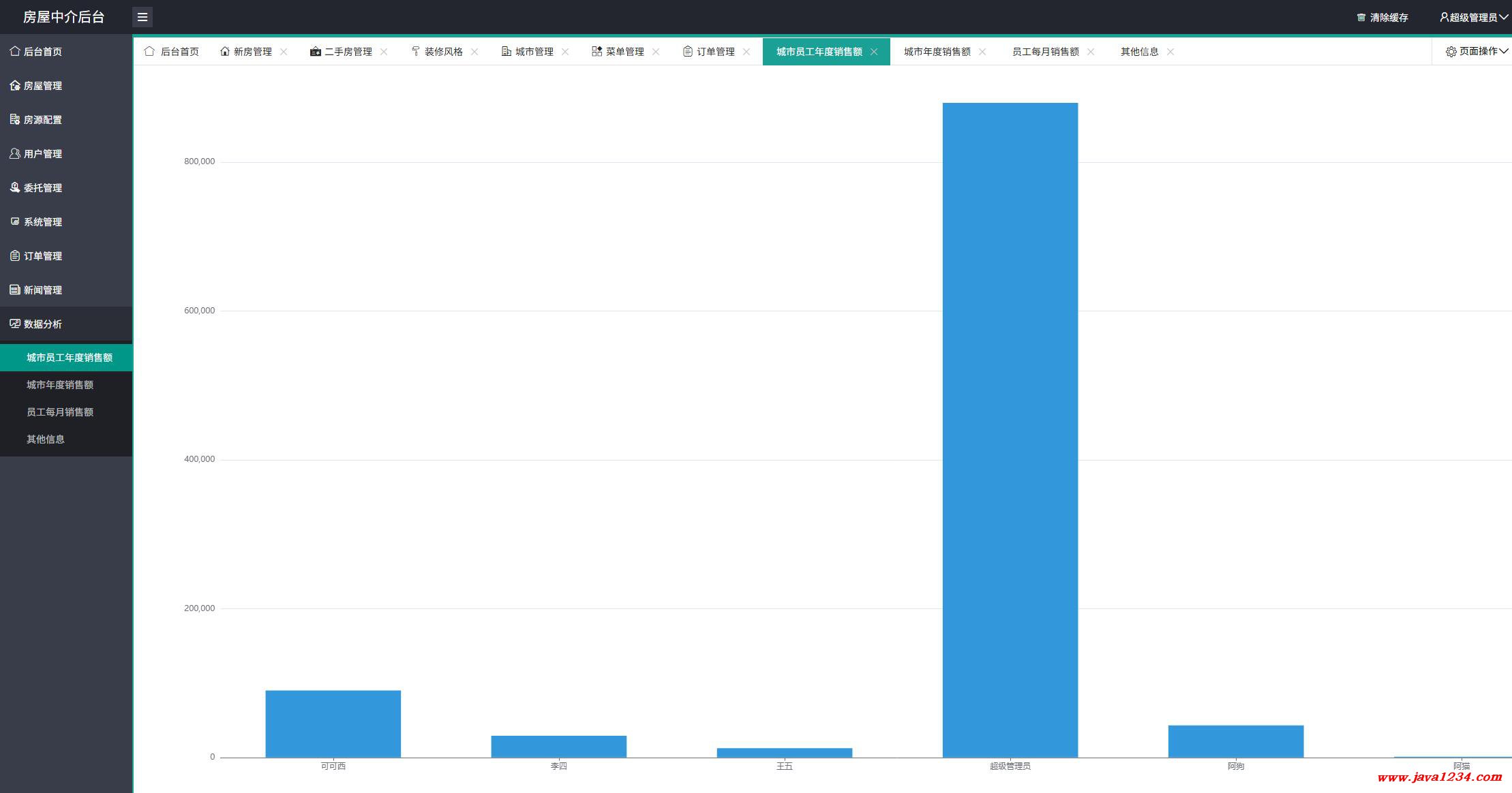Click the 房源配置 sidebar icon
The height and width of the screenshot is (793, 1512).
(x=15, y=119)
